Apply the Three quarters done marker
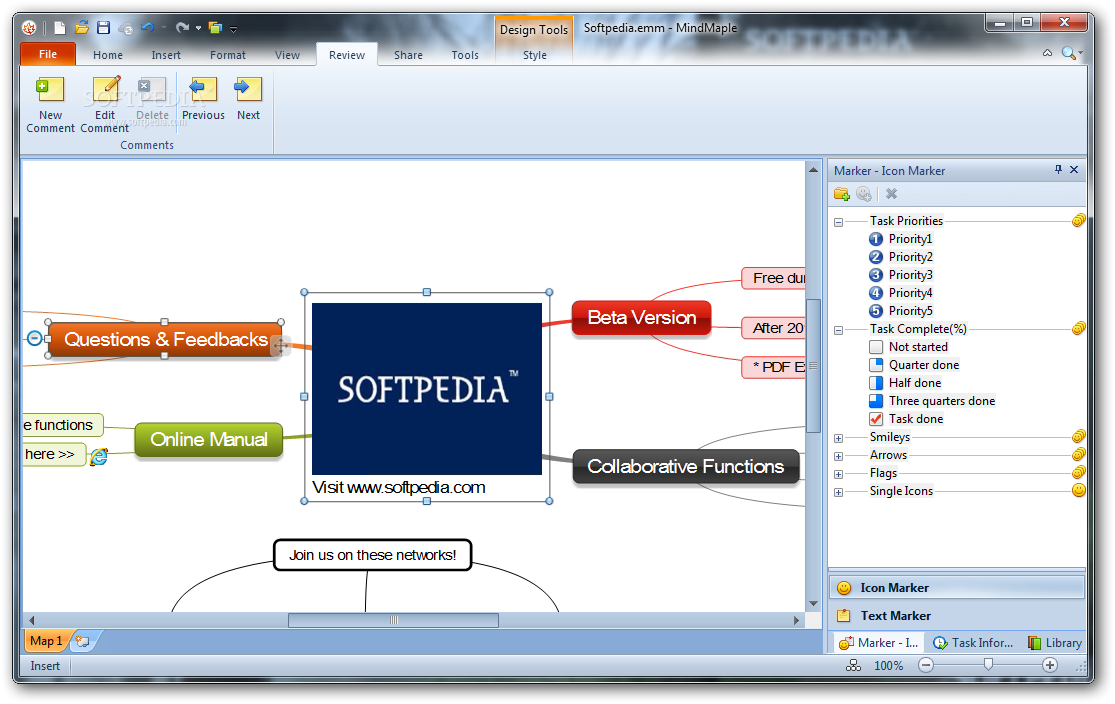 (876, 401)
